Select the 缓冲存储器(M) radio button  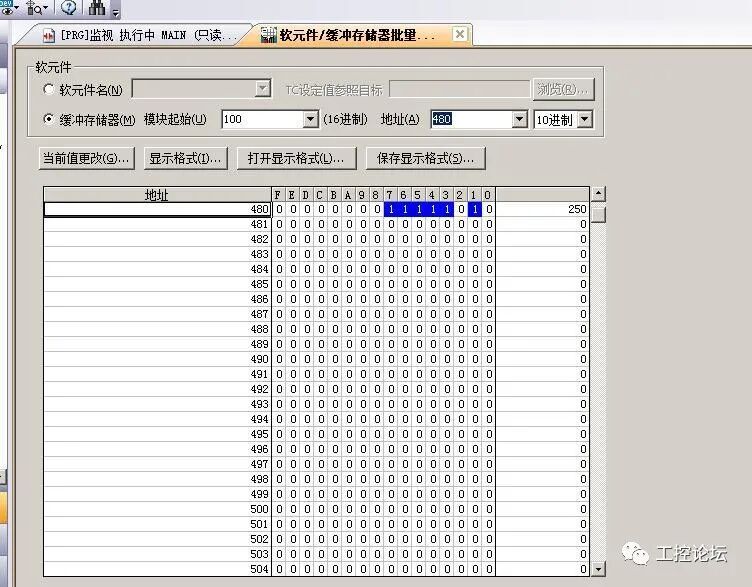click(48, 119)
